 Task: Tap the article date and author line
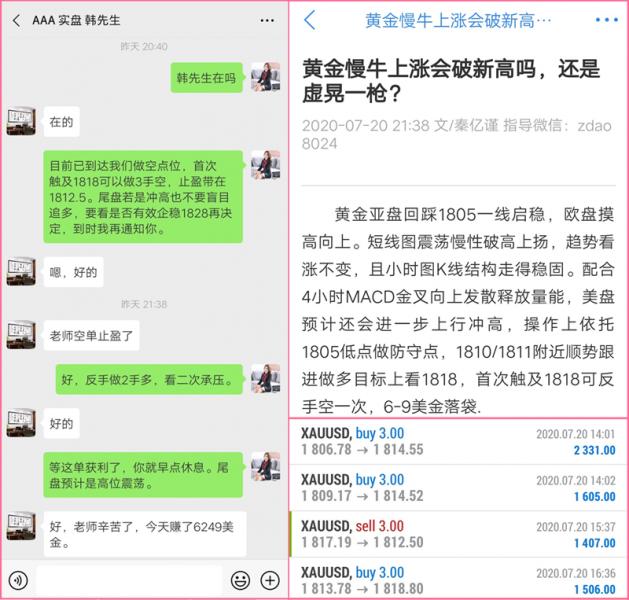pyautogui.click(x=457, y=134)
